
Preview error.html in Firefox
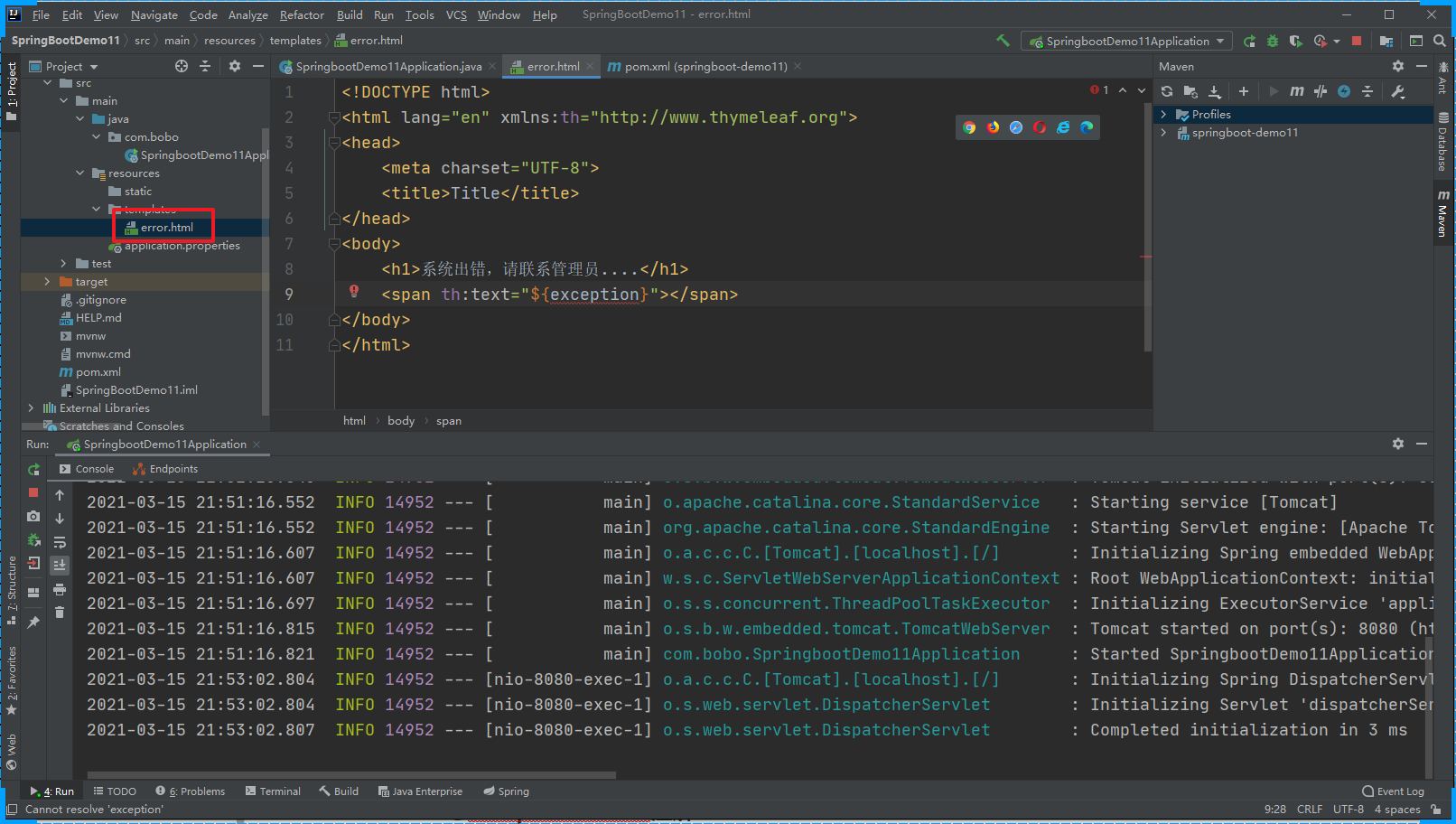click(x=993, y=127)
